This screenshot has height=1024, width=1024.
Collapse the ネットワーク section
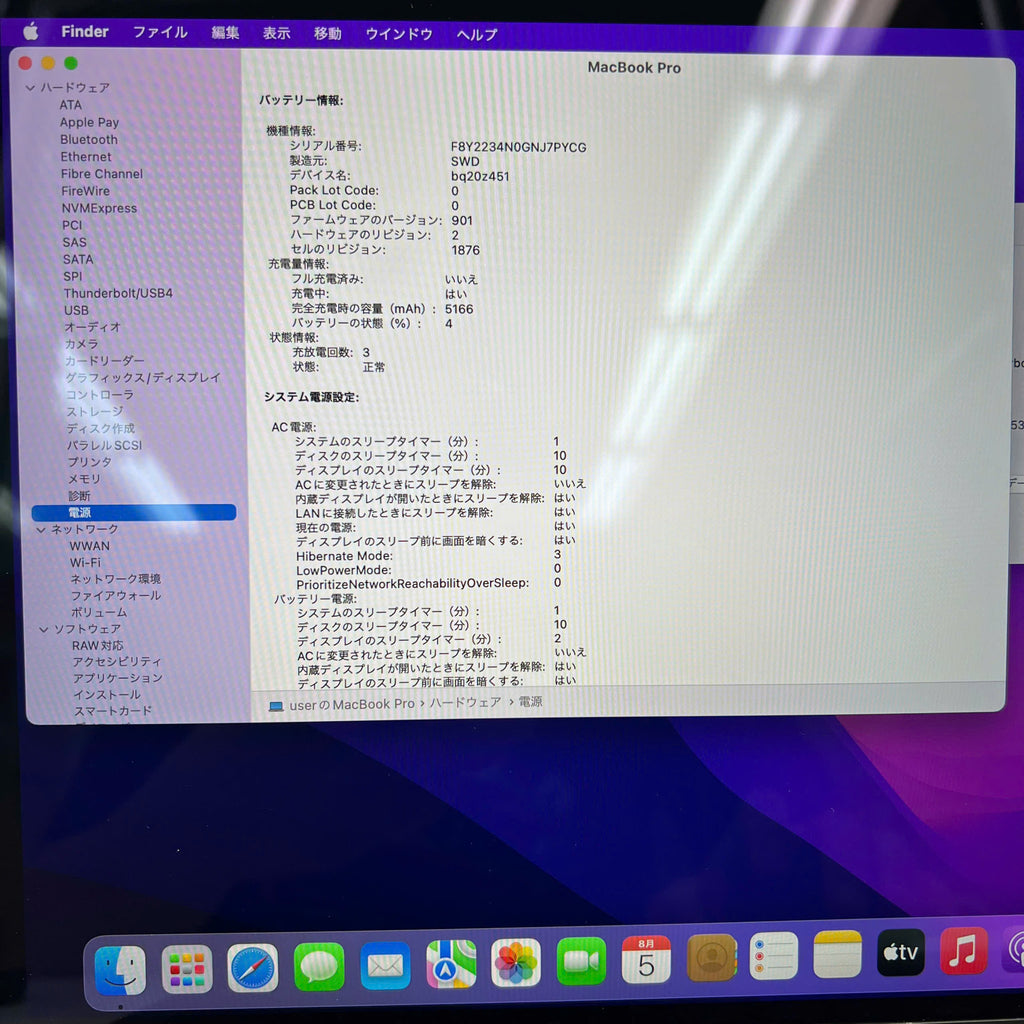pos(40,529)
